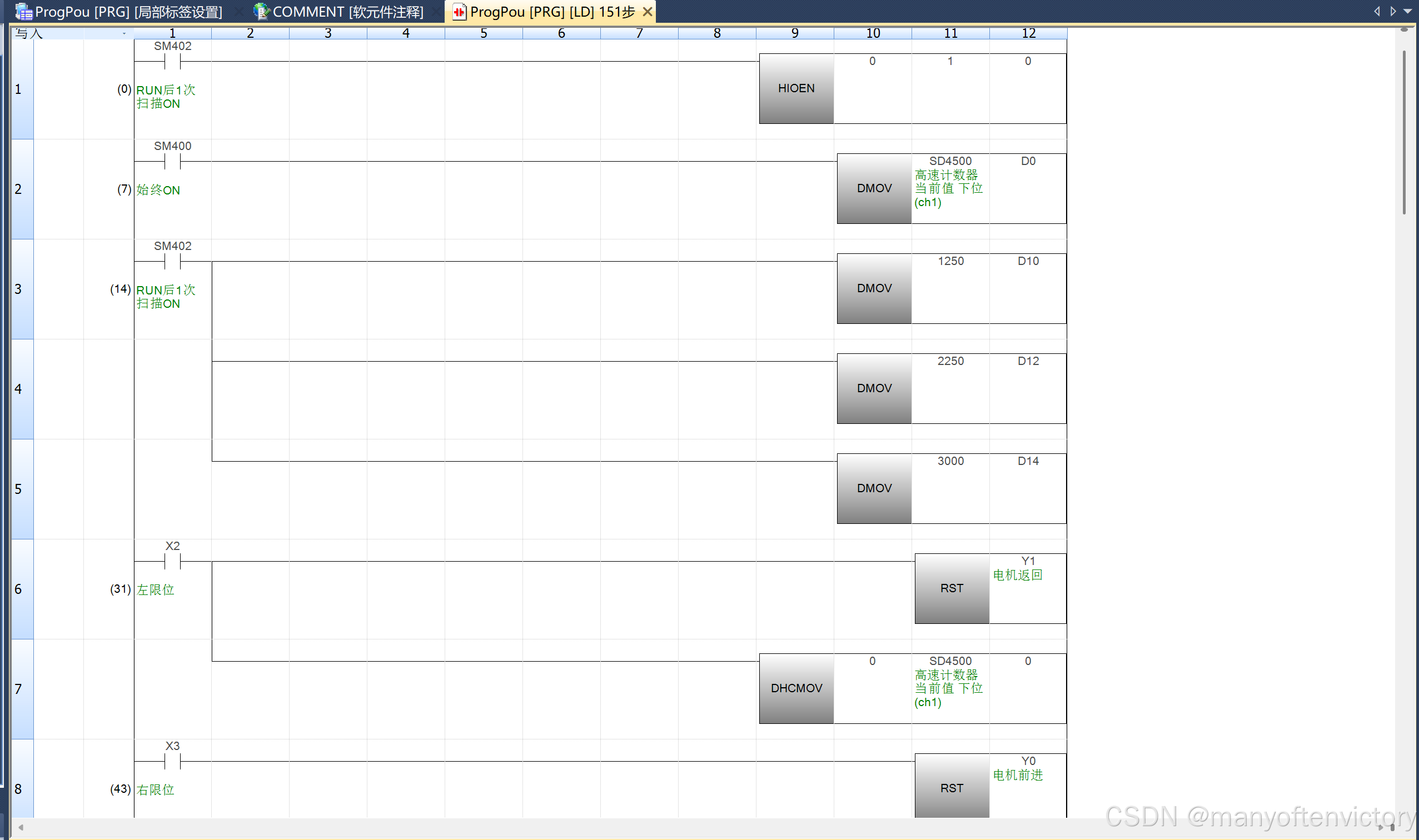This screenshot has width=1419, height=840.
Task: Click the D10 operand
Action: click(x=1028, y=261)
